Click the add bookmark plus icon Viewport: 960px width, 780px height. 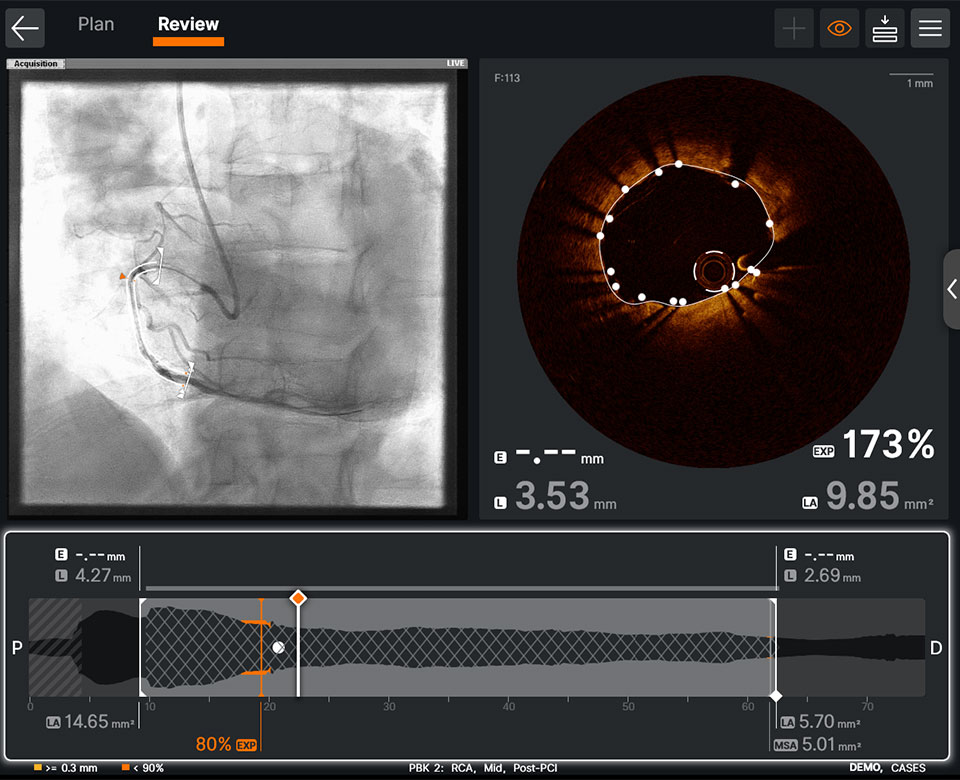coord(794,28)
